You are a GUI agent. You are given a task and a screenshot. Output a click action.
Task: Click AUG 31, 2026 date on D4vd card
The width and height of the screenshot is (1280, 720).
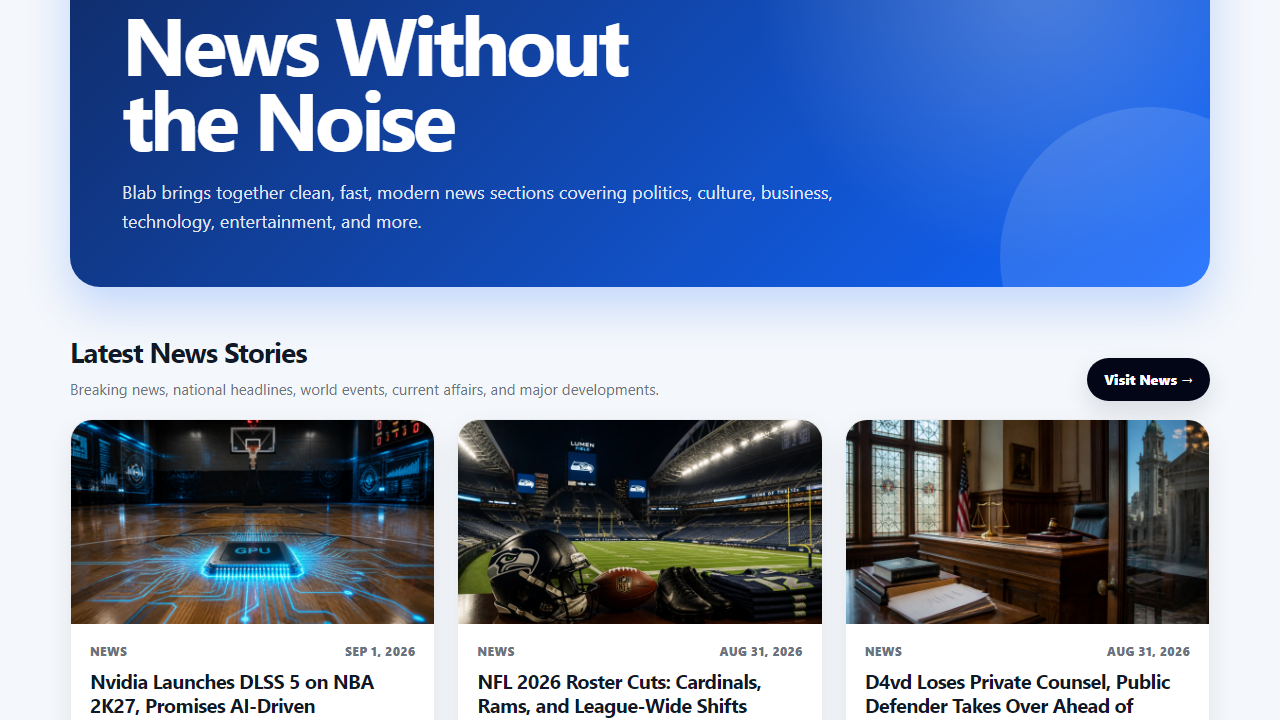pyautogui.click(x=1148, y=651)
